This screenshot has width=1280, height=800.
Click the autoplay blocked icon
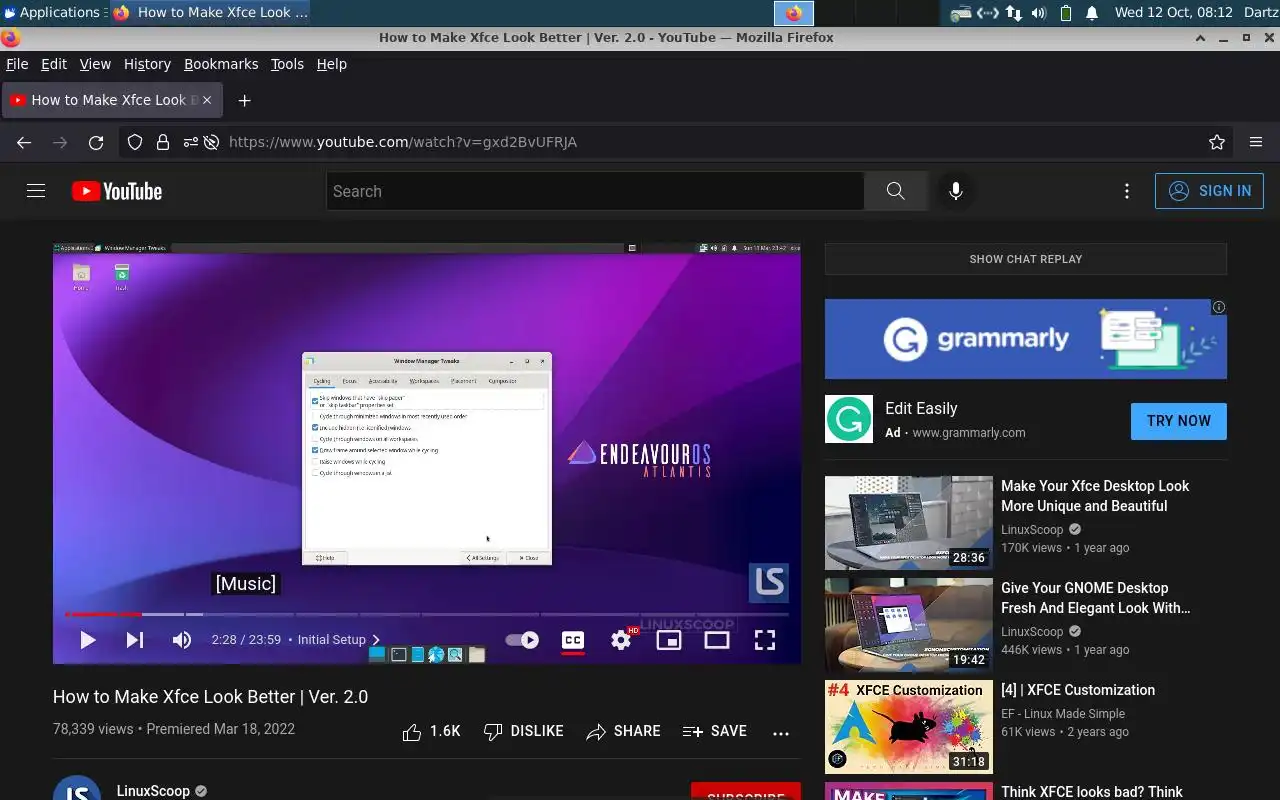tap(211, 143)
